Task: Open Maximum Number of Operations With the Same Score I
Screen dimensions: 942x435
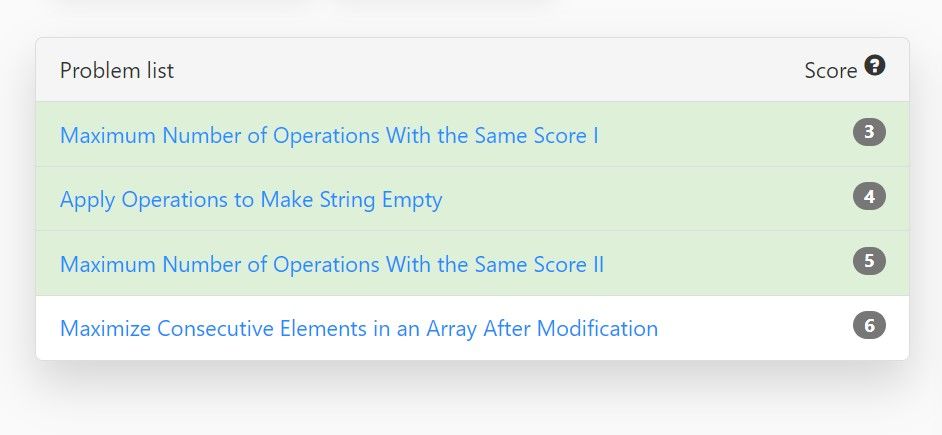Action: coord(329,135)
